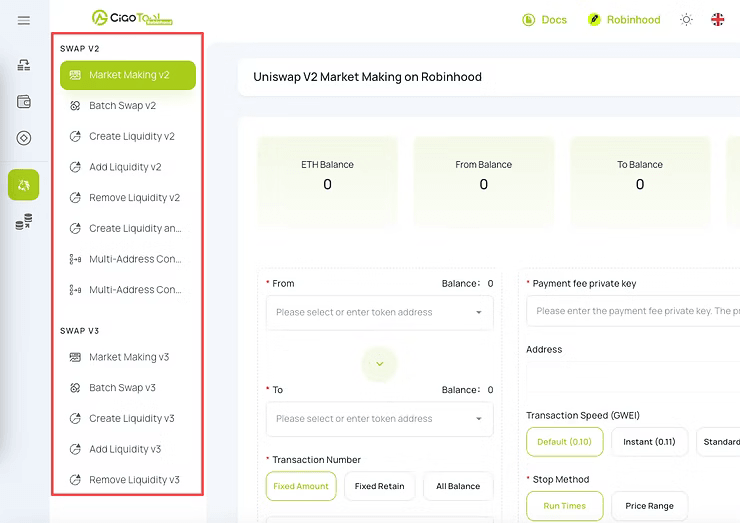Viewport: 740px width, 523px height.
Task: Click the SWAP V3 section header
Action: [80, 331]
